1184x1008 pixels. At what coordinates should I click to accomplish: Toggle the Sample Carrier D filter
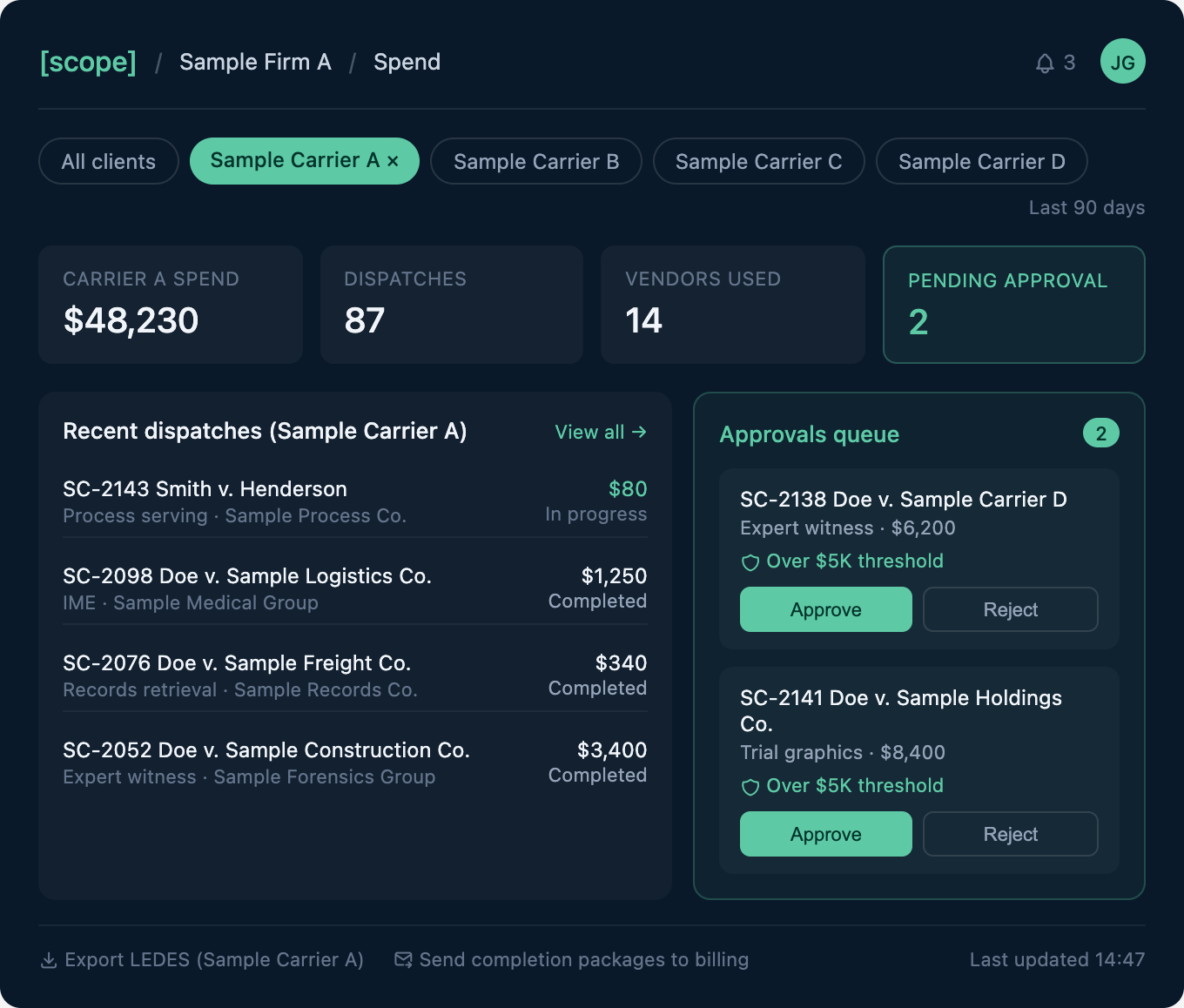pos(982,162)
